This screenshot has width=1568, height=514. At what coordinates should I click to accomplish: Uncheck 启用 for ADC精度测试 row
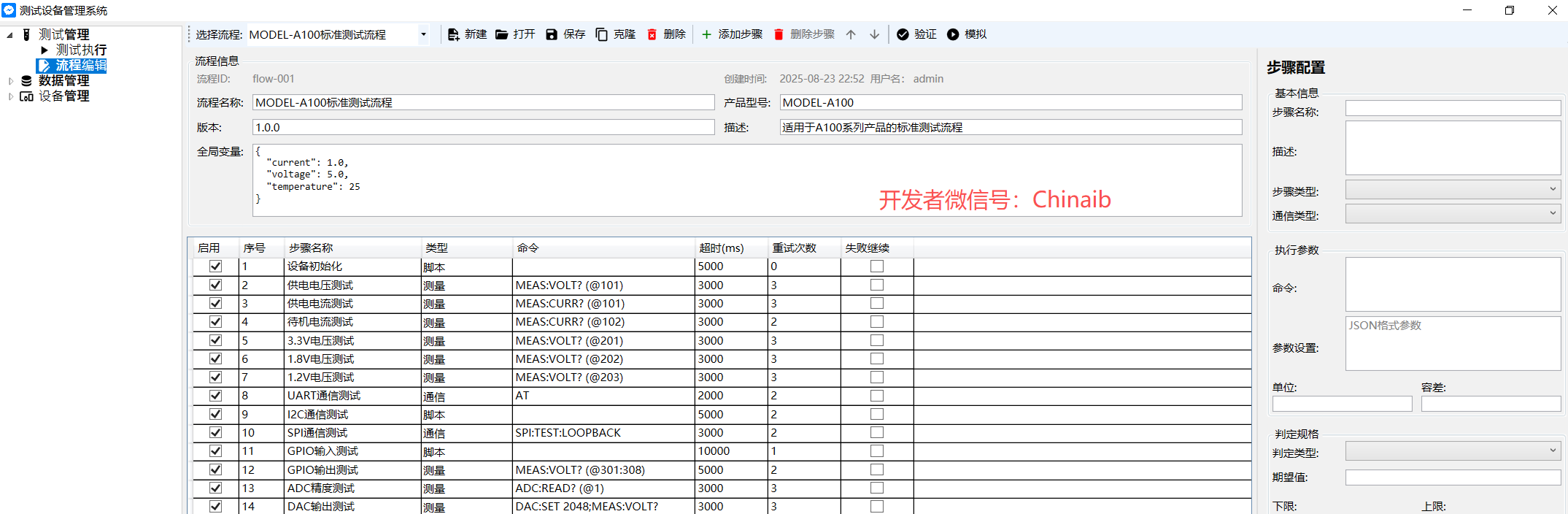(x=215, y=488)
